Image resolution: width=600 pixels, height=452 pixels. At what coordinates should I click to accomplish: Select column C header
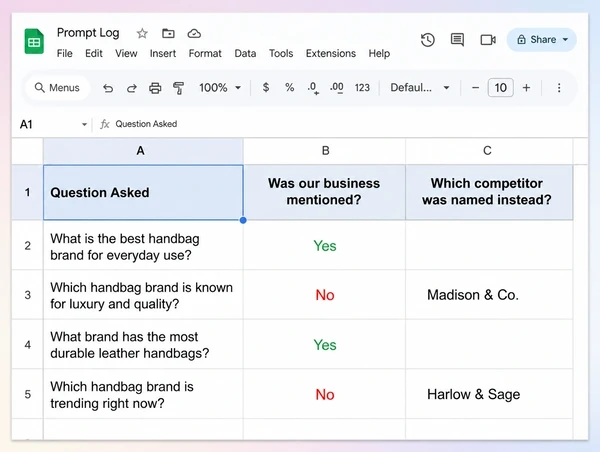tap(489, 151)
